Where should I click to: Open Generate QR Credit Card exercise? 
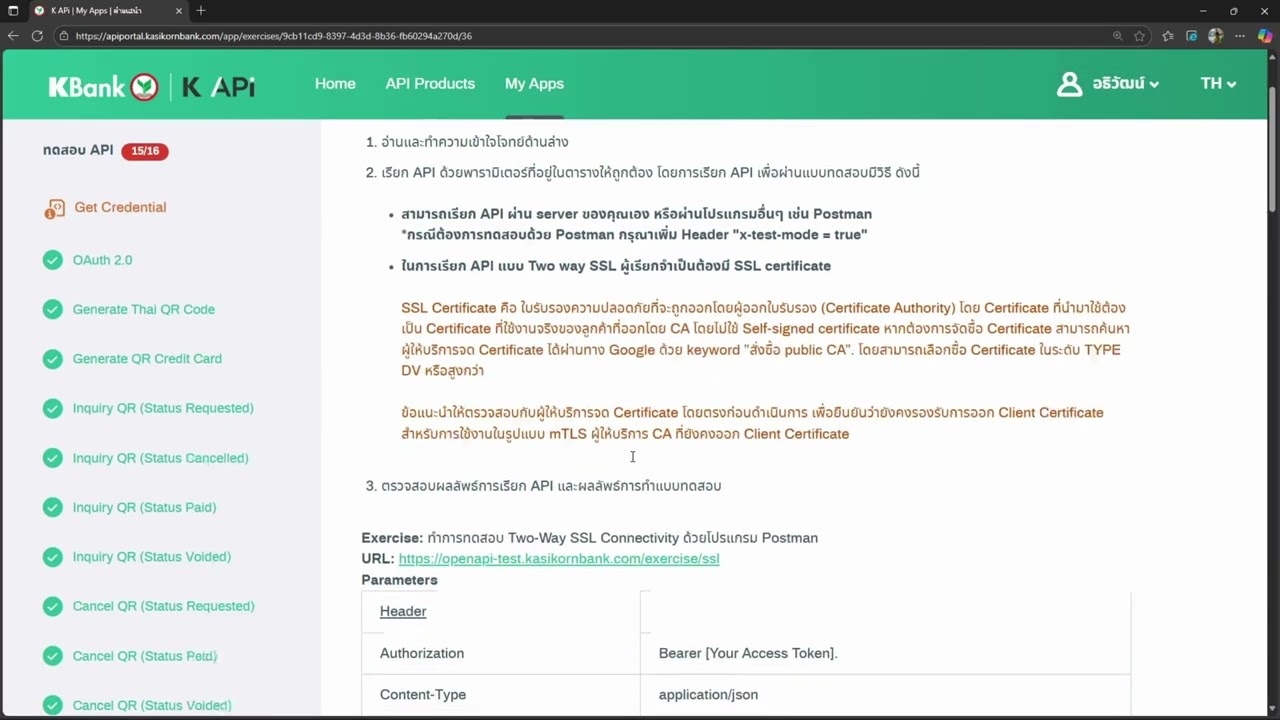147,359
